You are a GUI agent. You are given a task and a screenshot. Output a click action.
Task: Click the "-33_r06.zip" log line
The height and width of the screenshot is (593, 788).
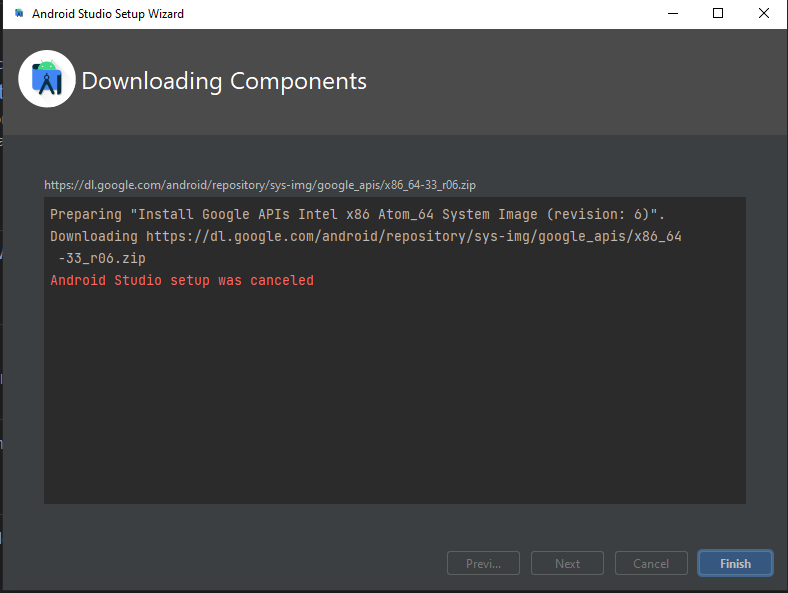(x=102, y=258)
